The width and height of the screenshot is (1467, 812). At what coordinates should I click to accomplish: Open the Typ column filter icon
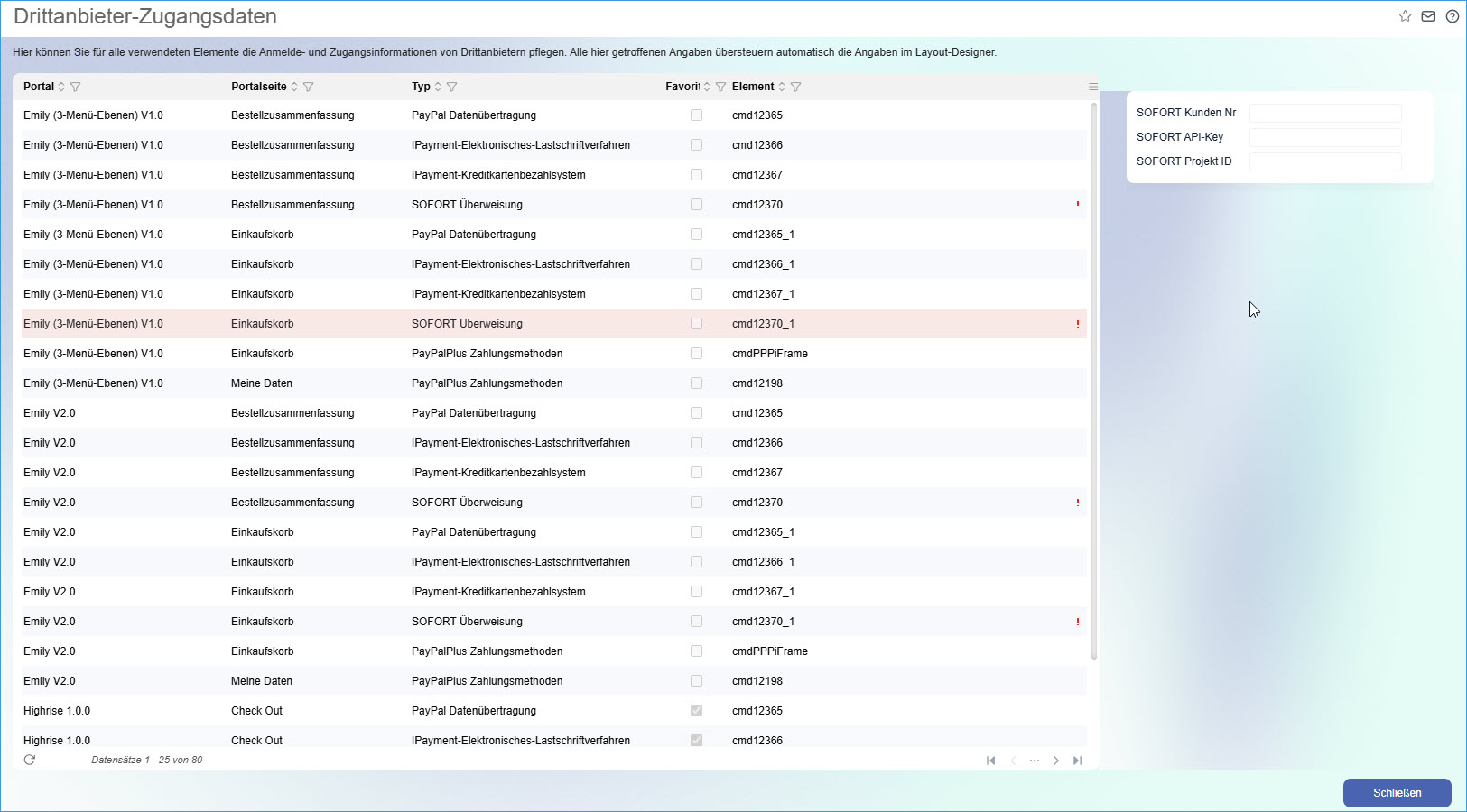452,87
